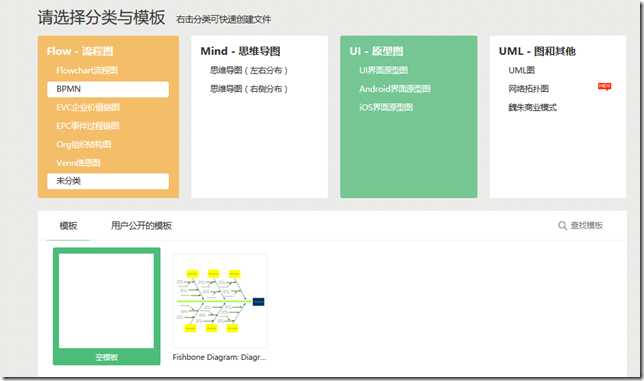Click the 空模板 label
The height and width of the screenshot is (381, 644).
coord(107,357)
